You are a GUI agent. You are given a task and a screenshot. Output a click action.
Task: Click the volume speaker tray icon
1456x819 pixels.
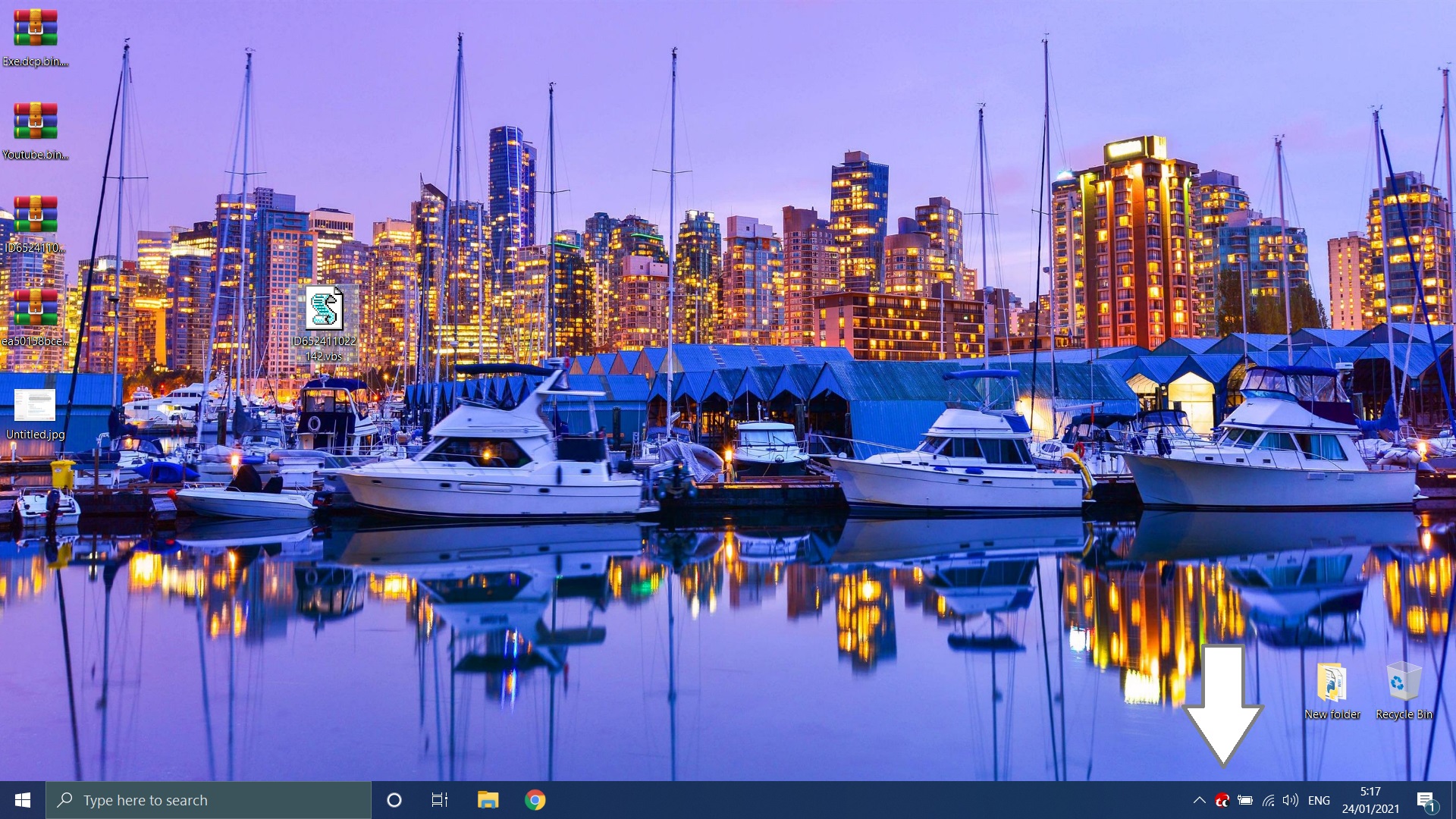coord(1291,801)
